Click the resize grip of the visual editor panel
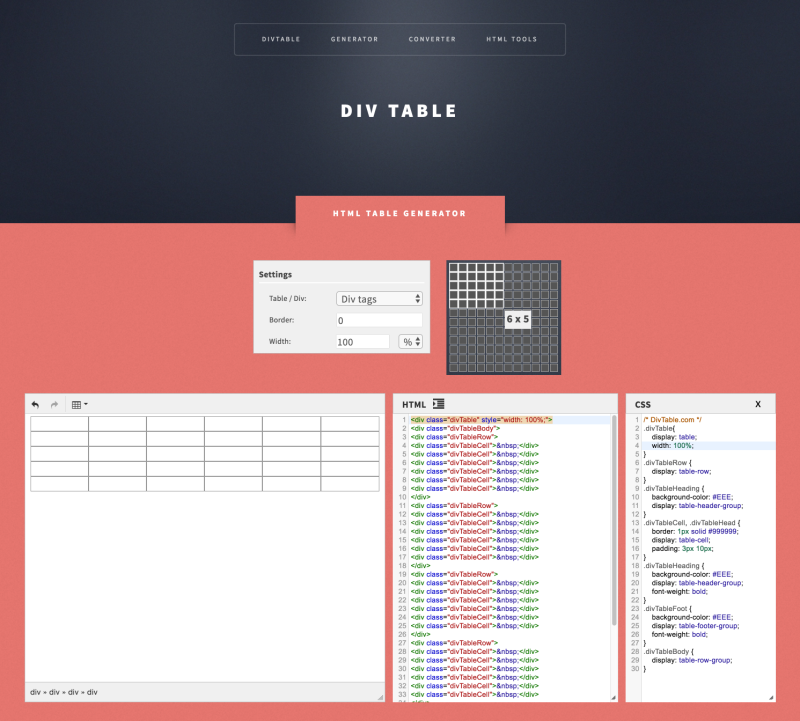This screenshot has width=800, height=721. [380, 697]
